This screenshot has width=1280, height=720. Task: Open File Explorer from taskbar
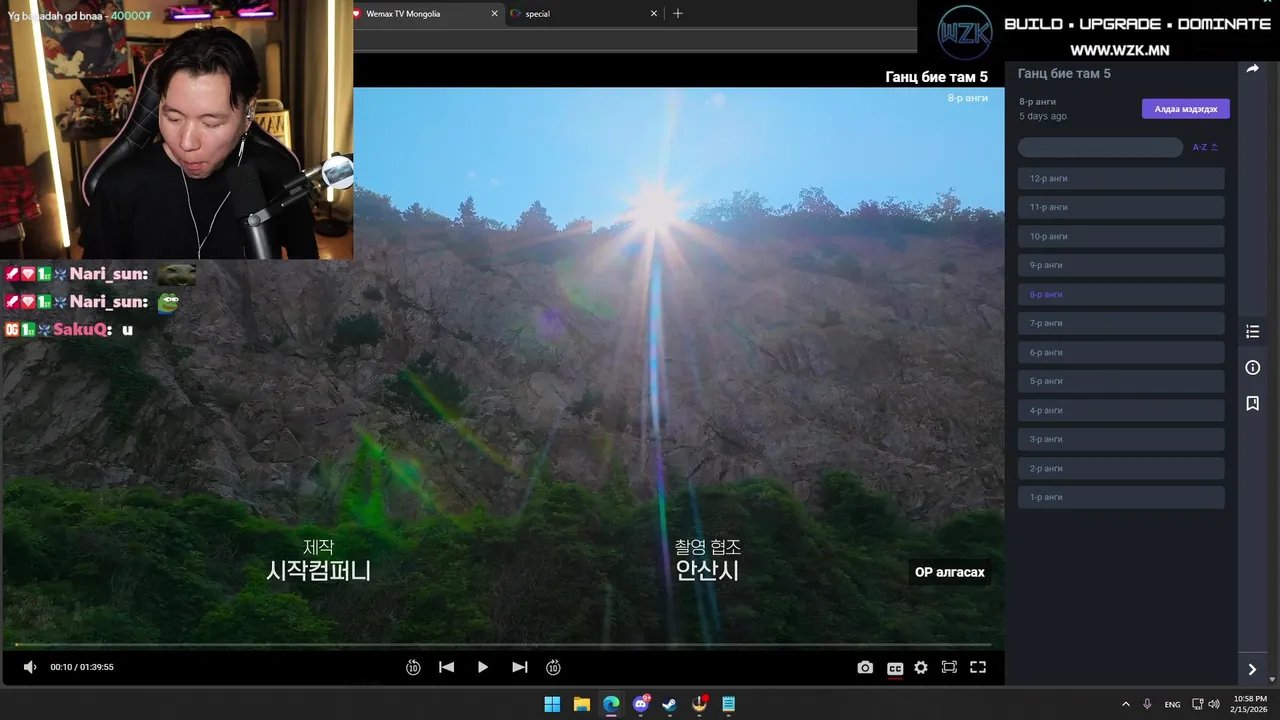[582, 704]
